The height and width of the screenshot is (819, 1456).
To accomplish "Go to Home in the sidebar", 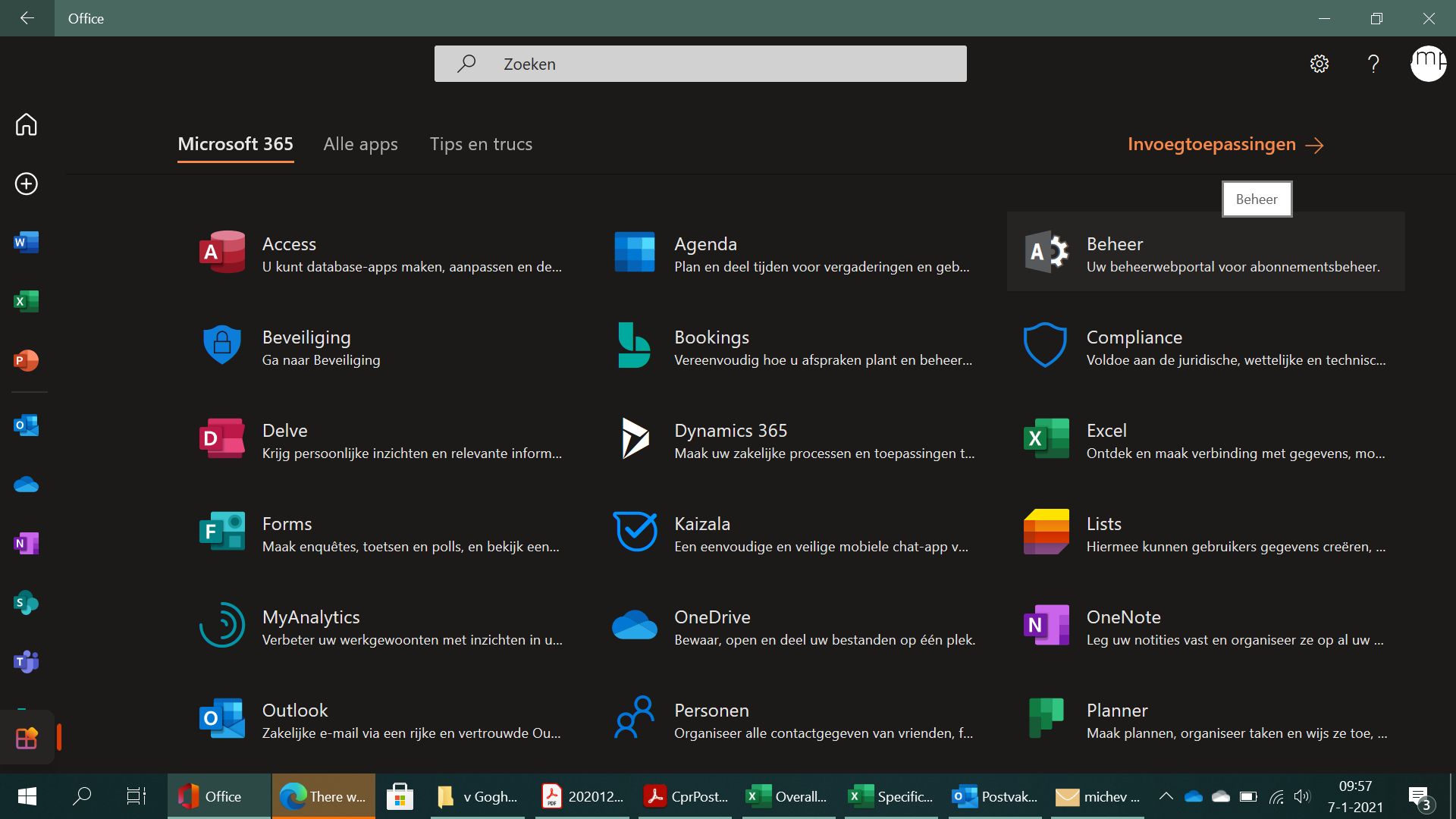I will click(x=27, y=124).
